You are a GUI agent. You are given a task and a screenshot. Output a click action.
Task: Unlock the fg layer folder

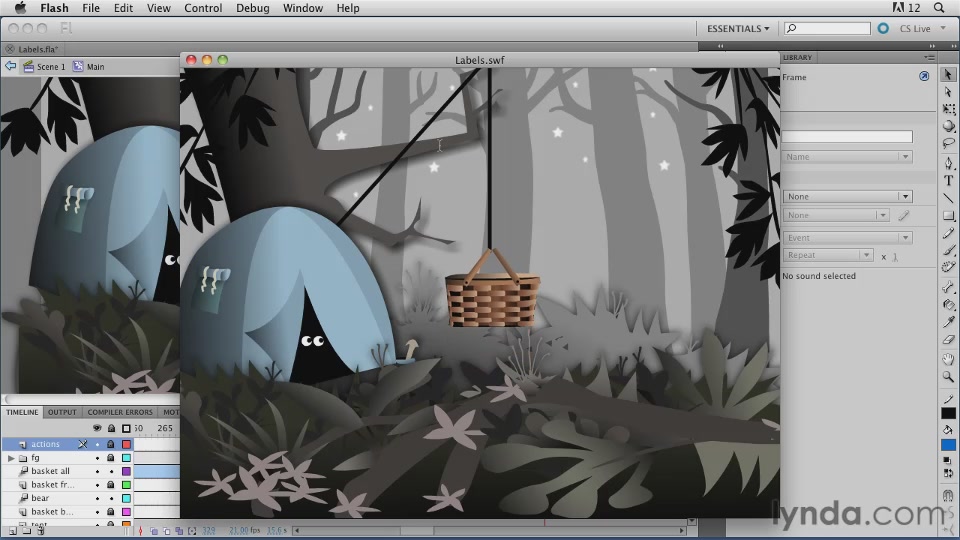111,457
